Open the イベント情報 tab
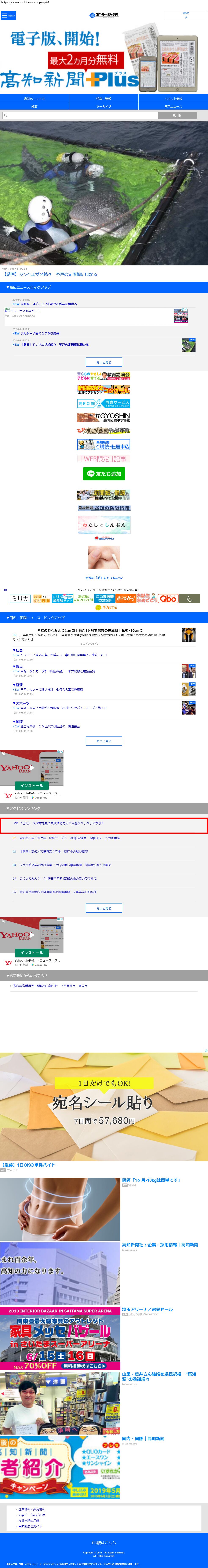The image size is (208, 1568). tap(173, 99)
